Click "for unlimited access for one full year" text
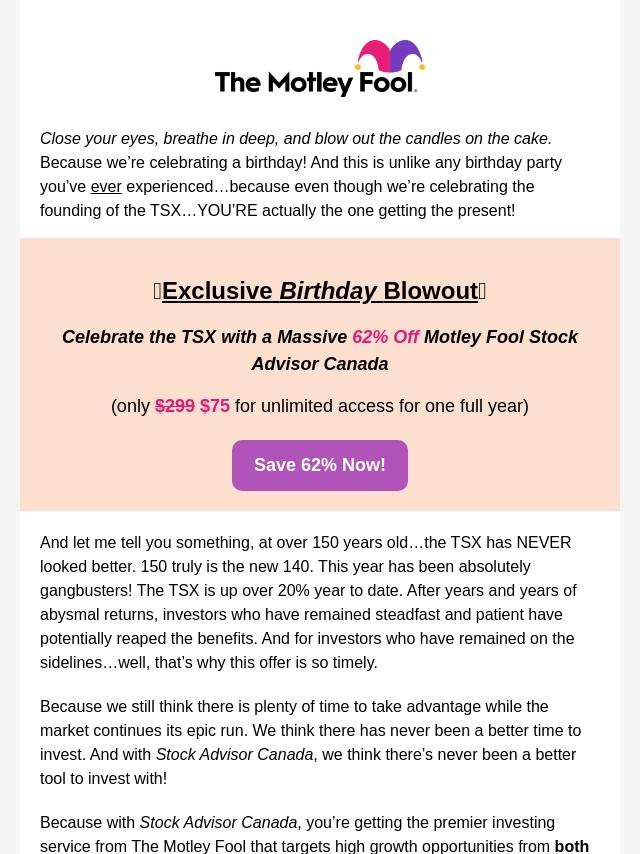640x854 pixels. pos(381,406)
